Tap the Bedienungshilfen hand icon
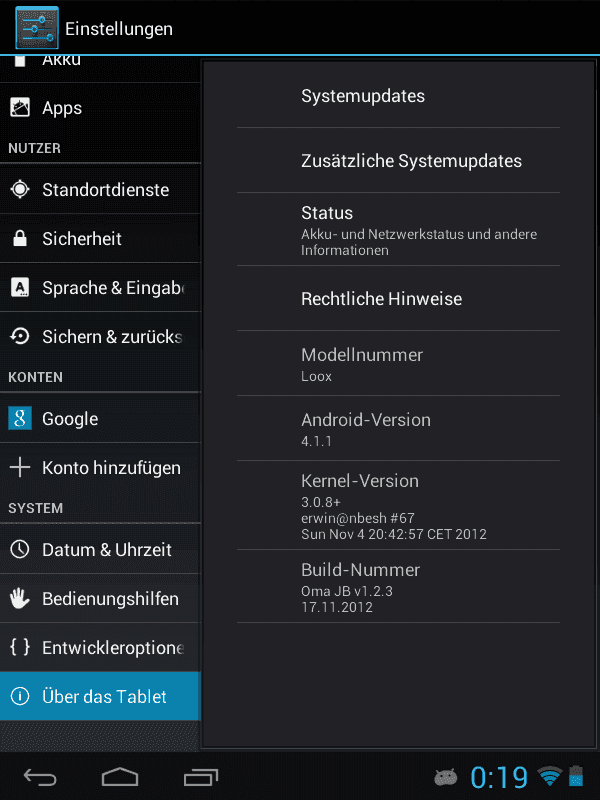The width and height of the screenshot is (600, 800). point(20,598)
